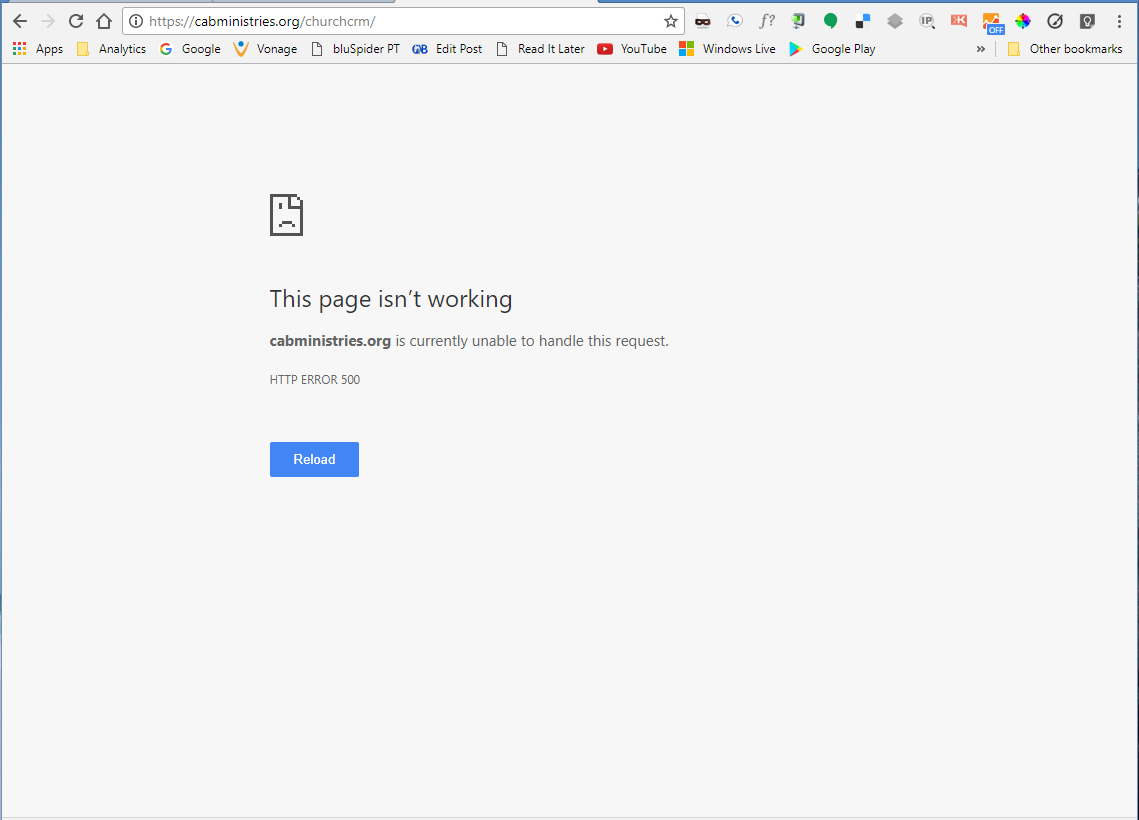1139x820 pixels.
Task: Open the orange Klout K extension
Action: 959,20
